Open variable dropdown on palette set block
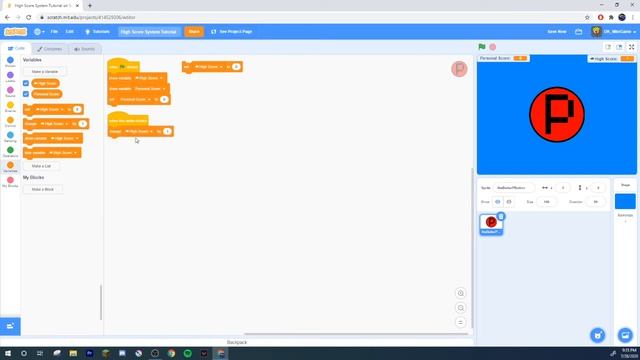Viewport: 640px width, 360px height. [49, 109]
